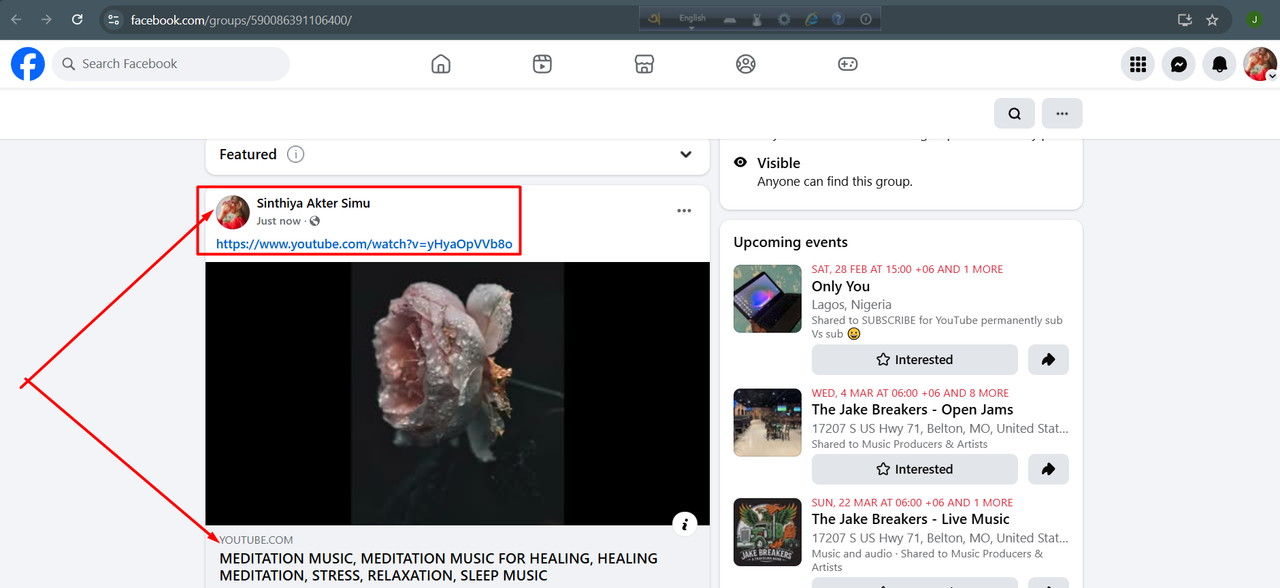Click the WED, 4 MAR AT 06:00 date

(x=910, y=393)
